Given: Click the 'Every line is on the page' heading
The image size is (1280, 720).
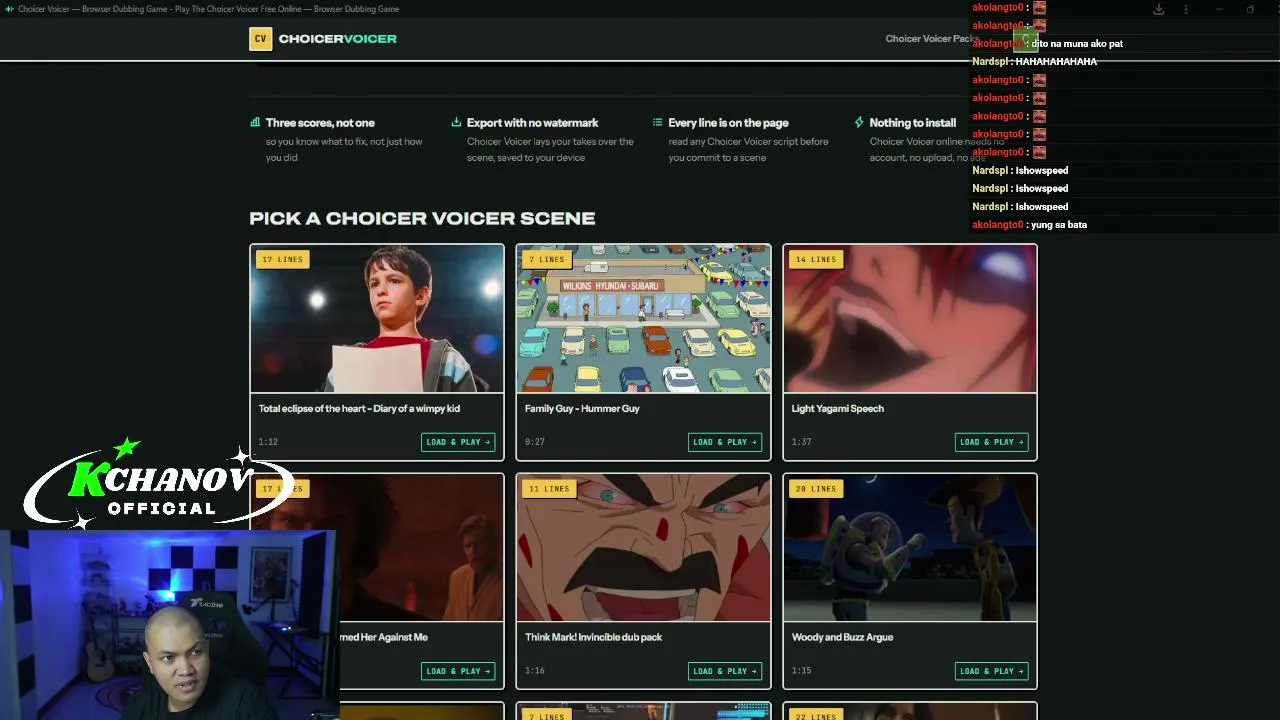Looking at the screenshot, I should pyautogui.click(x=728, y=123).
